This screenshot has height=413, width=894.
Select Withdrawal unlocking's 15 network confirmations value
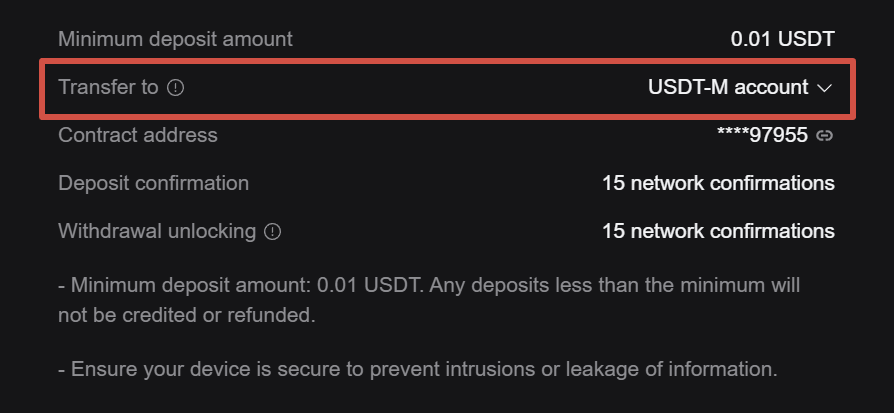718,231
